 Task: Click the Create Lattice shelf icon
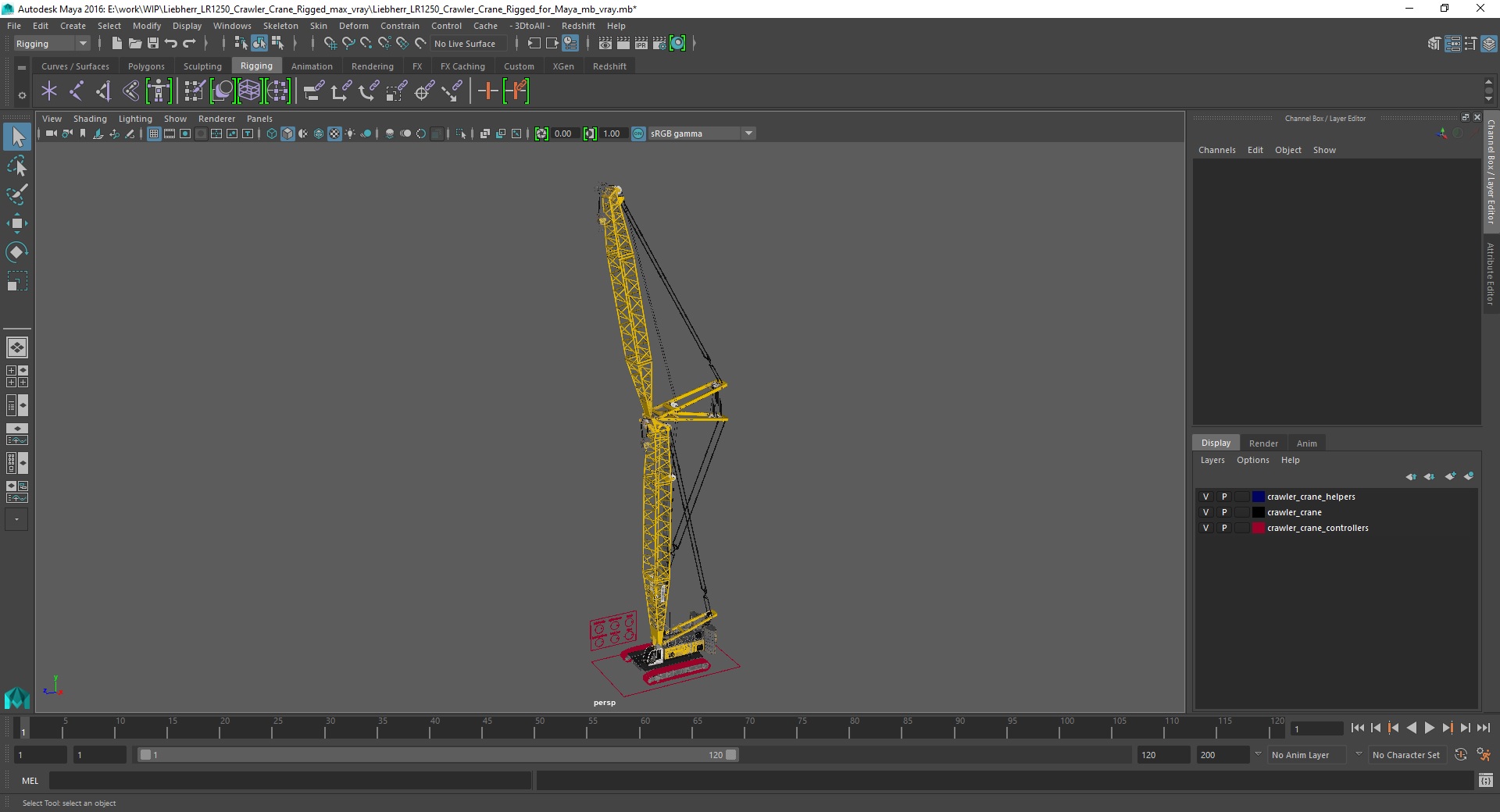coord(249,91)
